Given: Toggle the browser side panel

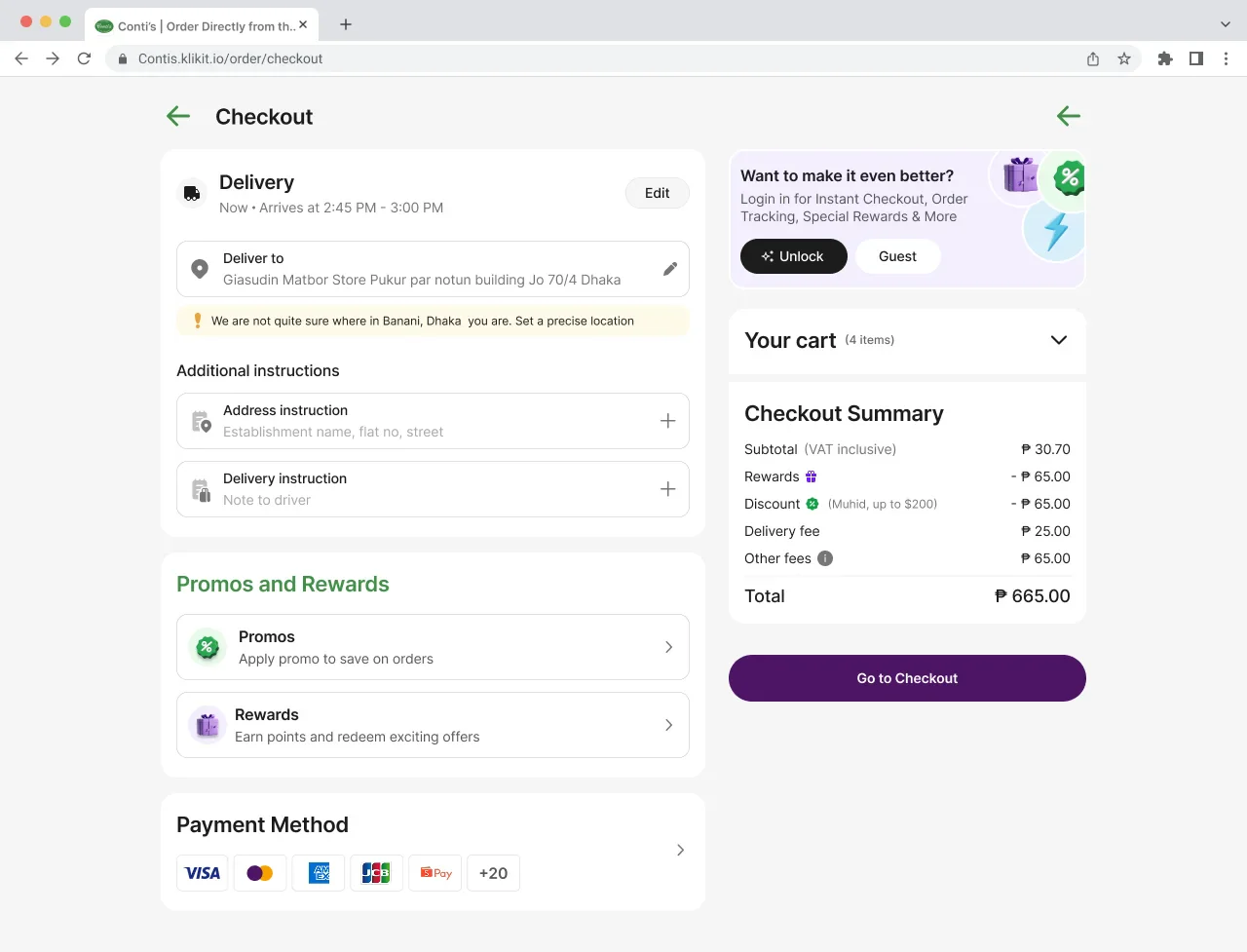Looking at the screenshot, I should (x=1196, y=58).
